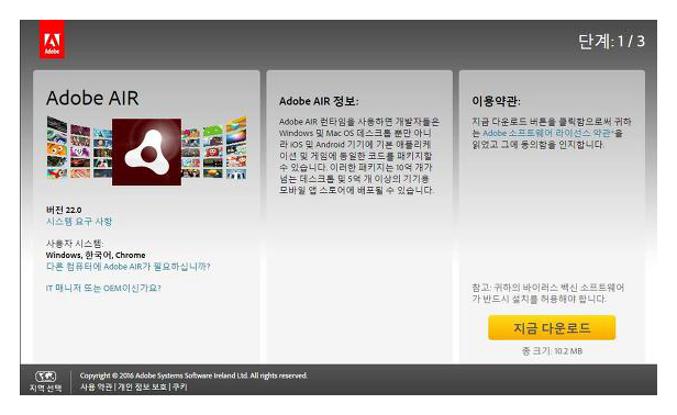Click the 버전 22.0 text
The height and width of the screenshot is (415, 677).
click(x=64, y=210)
